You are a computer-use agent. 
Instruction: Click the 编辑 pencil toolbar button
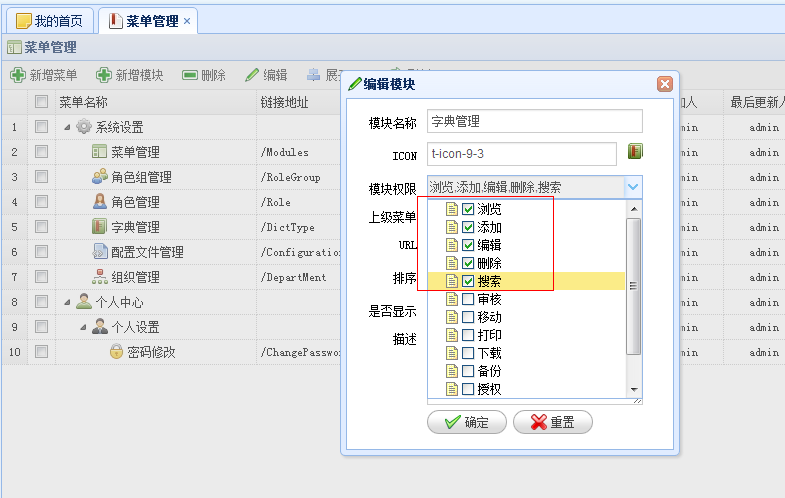pos(266,75)
